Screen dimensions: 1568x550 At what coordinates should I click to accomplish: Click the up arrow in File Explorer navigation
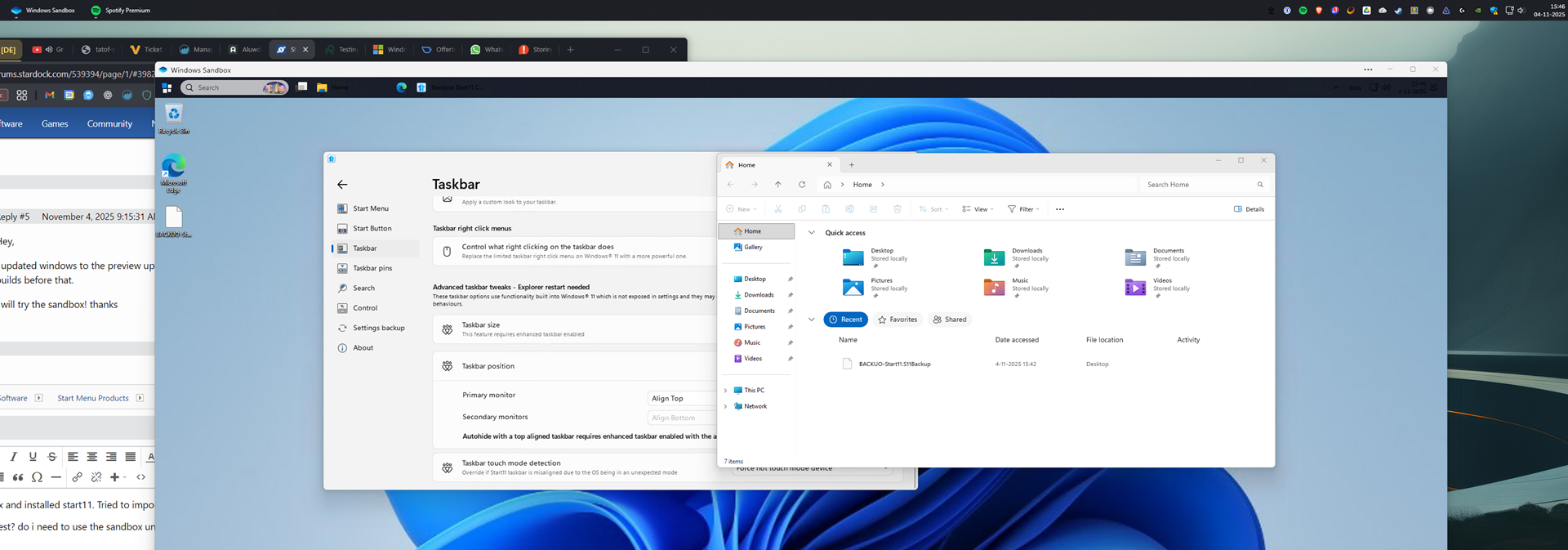[778, 185]
